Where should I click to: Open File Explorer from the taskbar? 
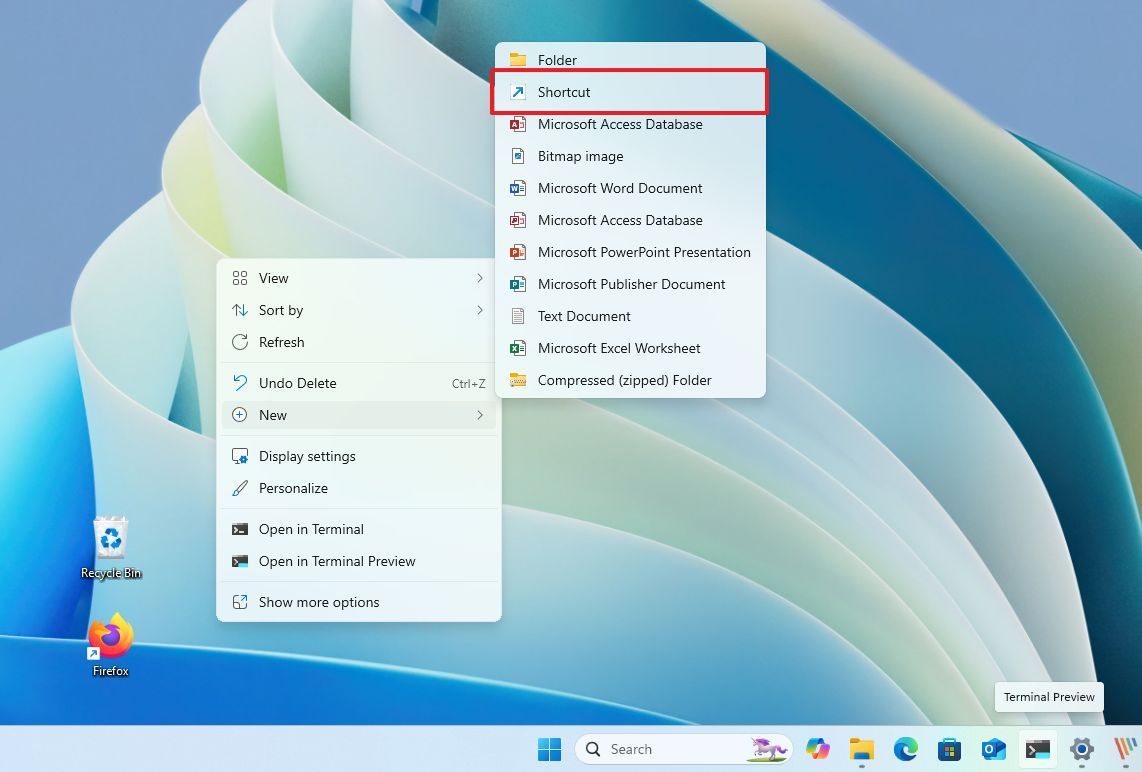(862, 748)
